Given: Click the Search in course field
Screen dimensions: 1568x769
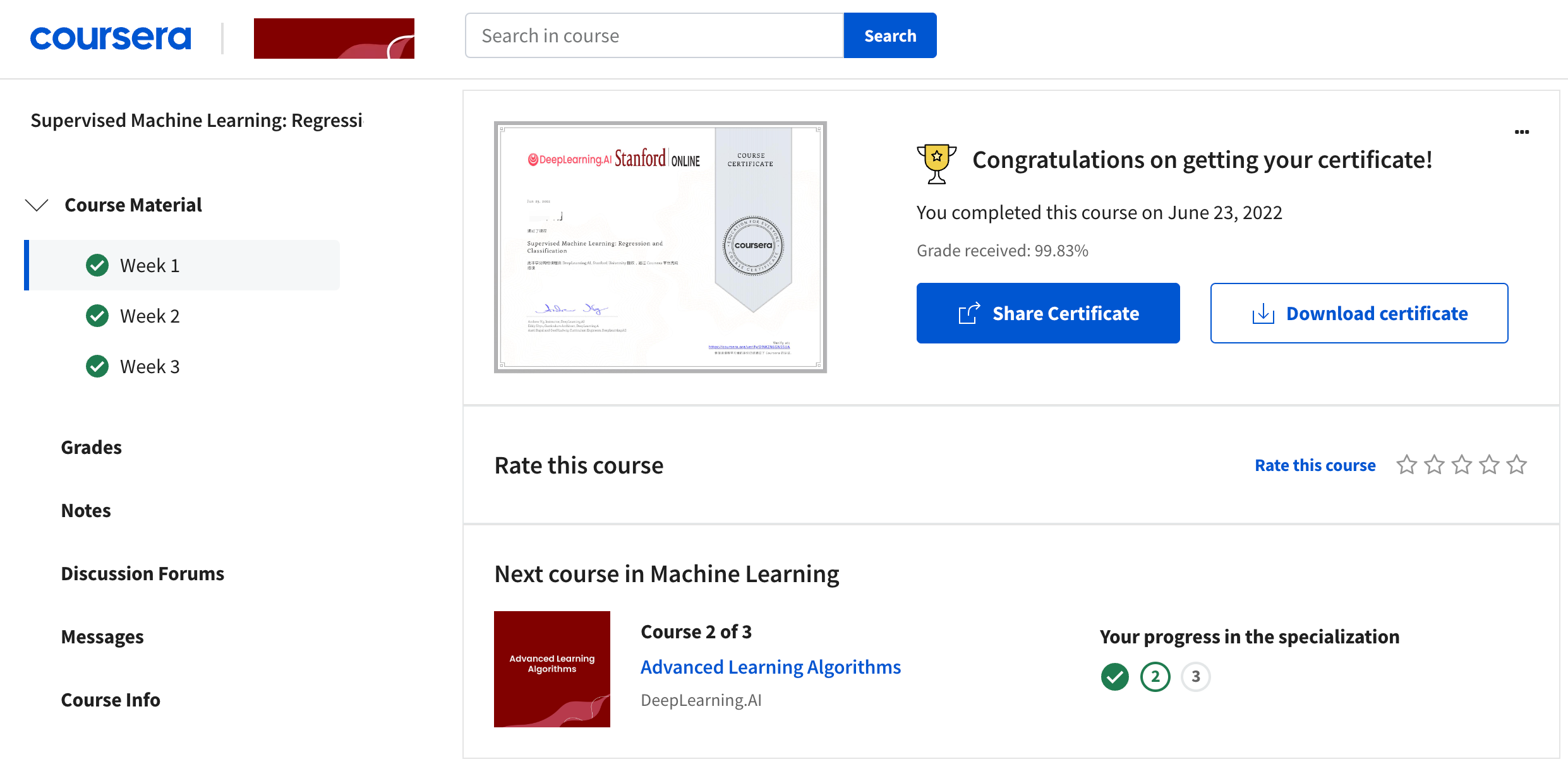Looking at the screenshot, I should point(654,35).
